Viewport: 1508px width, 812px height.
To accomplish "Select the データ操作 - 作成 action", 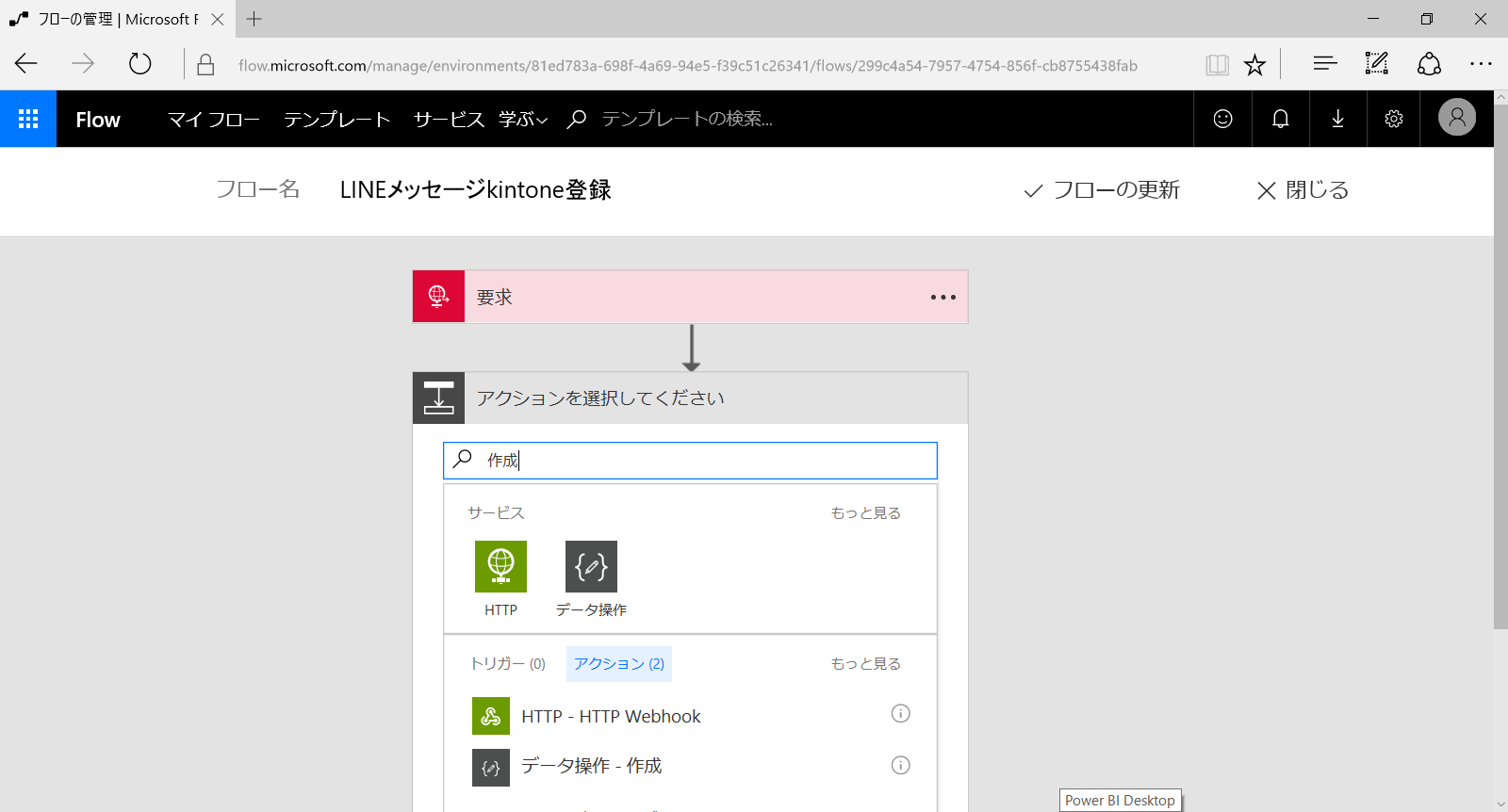I will tap(690, 767).
